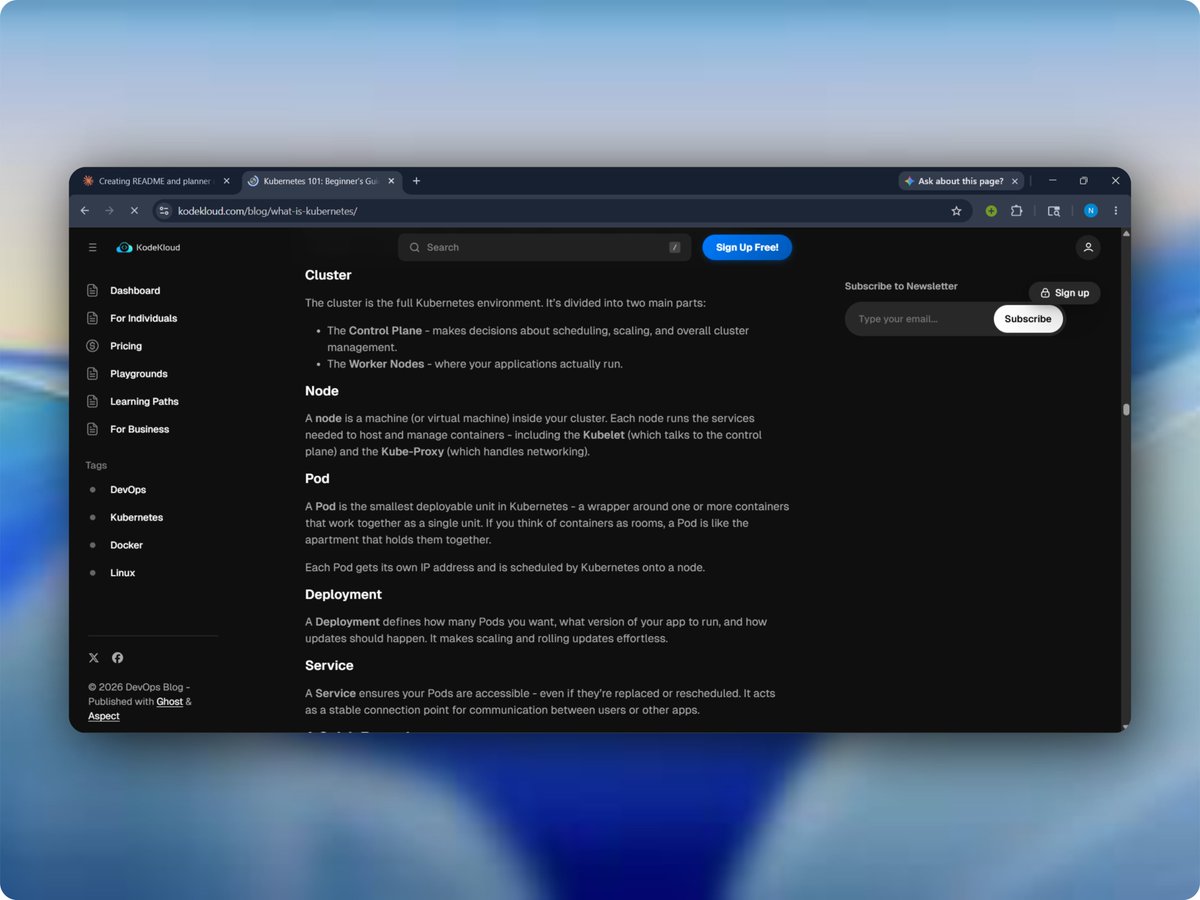Open the user profile icon
Screen dimensions: 1200x900
(x=1088, y=247)
